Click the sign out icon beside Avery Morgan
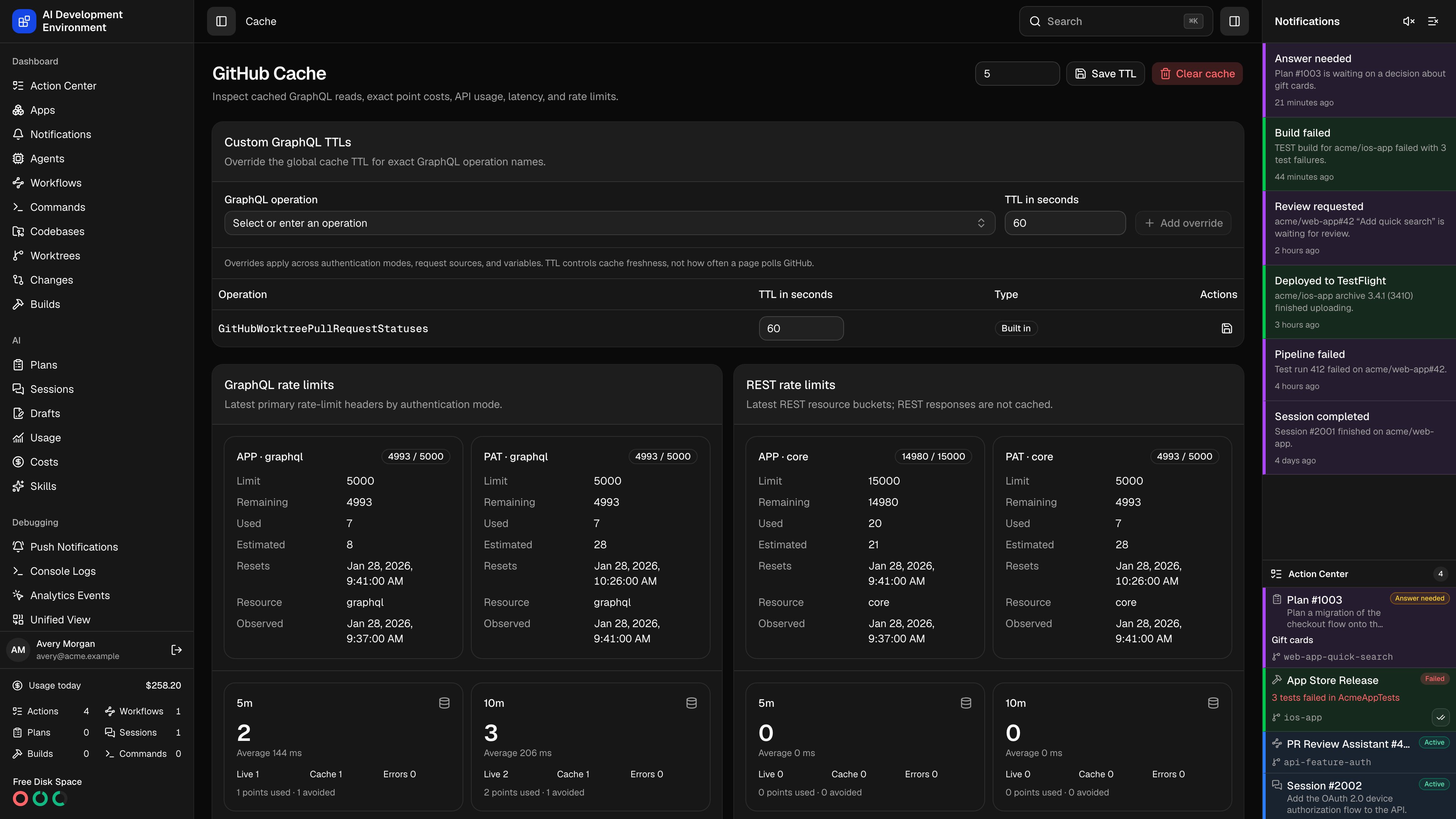Screen dimensions: 1456x819 (x=176, y=650)
